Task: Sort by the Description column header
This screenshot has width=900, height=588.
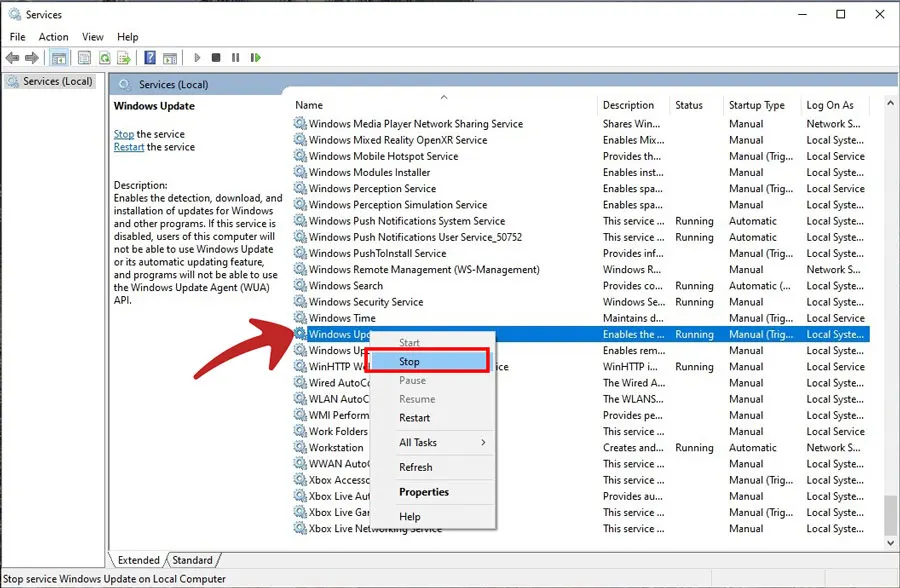Action: coord(634,105)
